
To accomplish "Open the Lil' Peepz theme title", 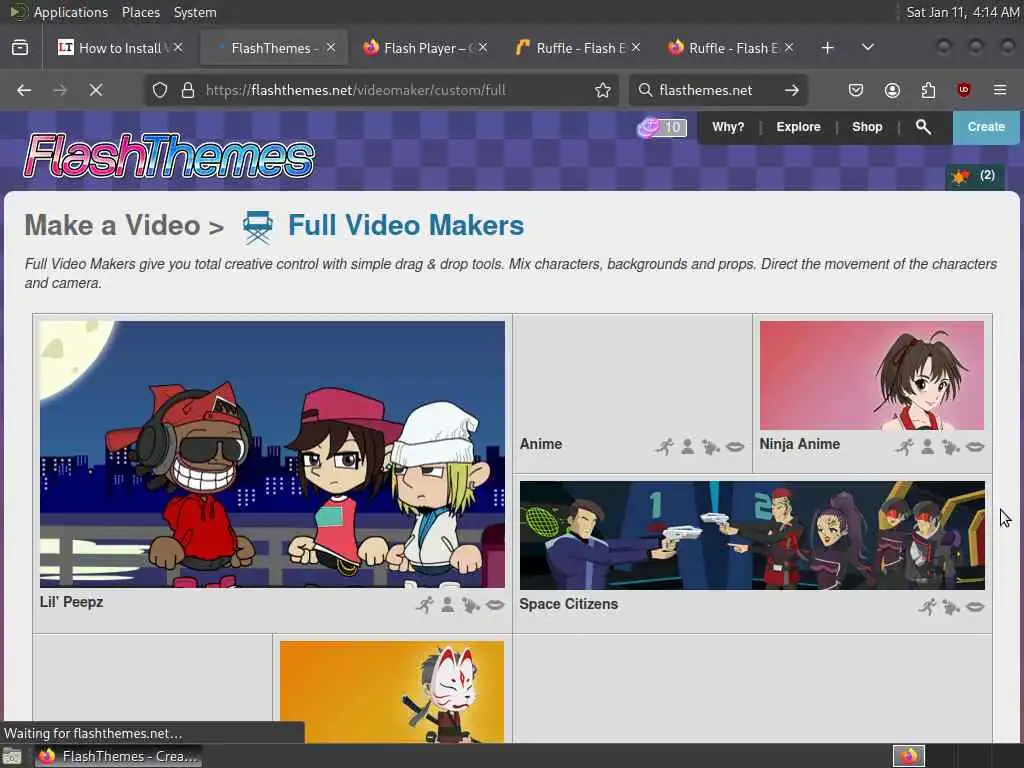I will pyautogui.click(x=71, y=601).
